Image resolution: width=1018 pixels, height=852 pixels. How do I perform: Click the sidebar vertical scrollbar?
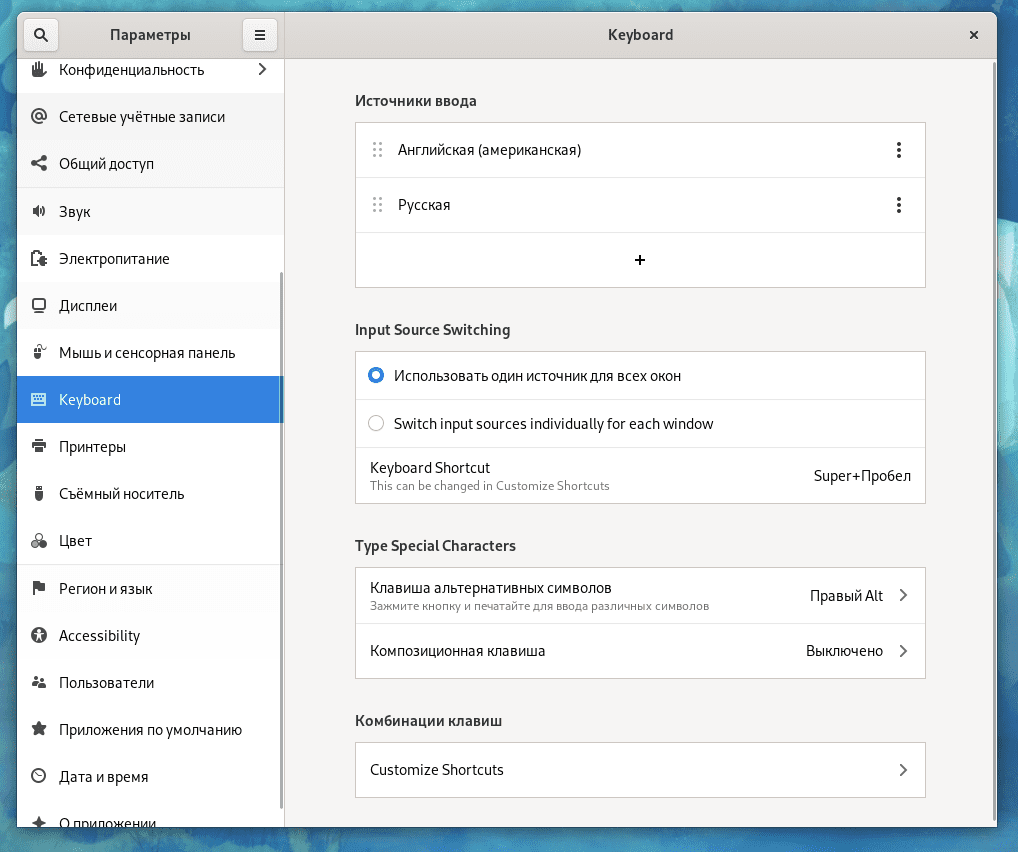[x=281, y=540]
